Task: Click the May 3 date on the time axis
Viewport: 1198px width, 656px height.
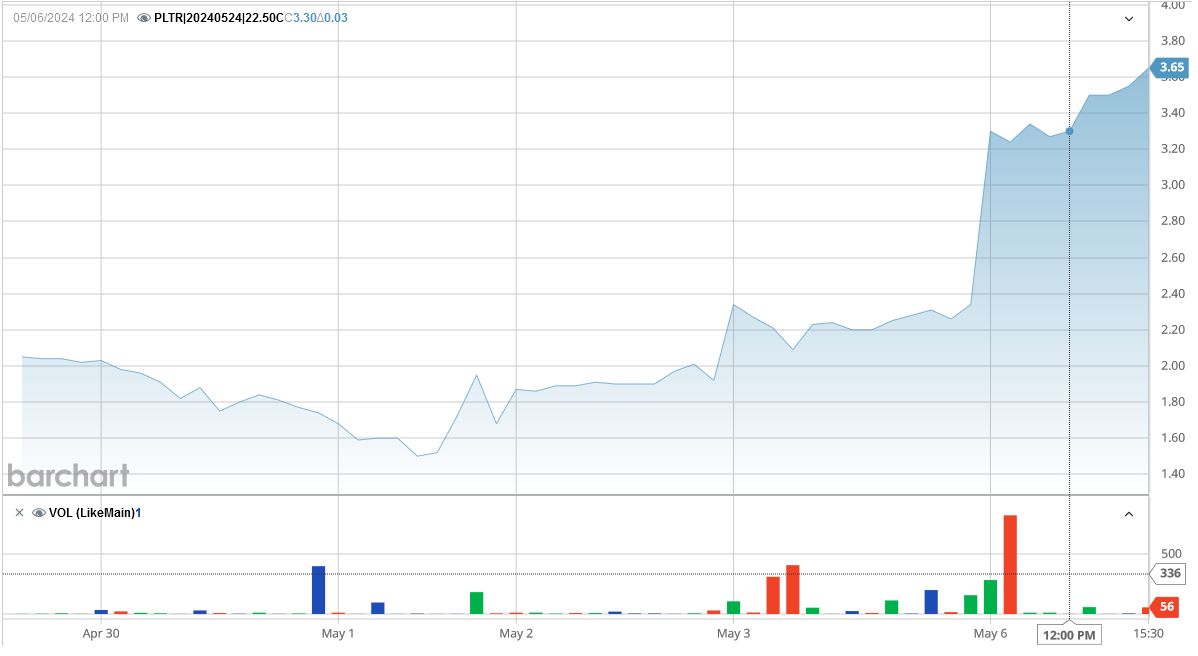Action: point(733,633)
